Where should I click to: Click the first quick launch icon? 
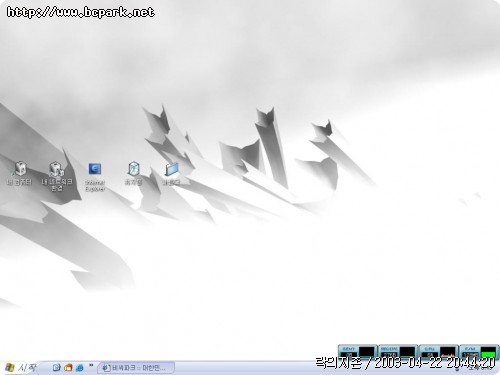pos(57,367)
